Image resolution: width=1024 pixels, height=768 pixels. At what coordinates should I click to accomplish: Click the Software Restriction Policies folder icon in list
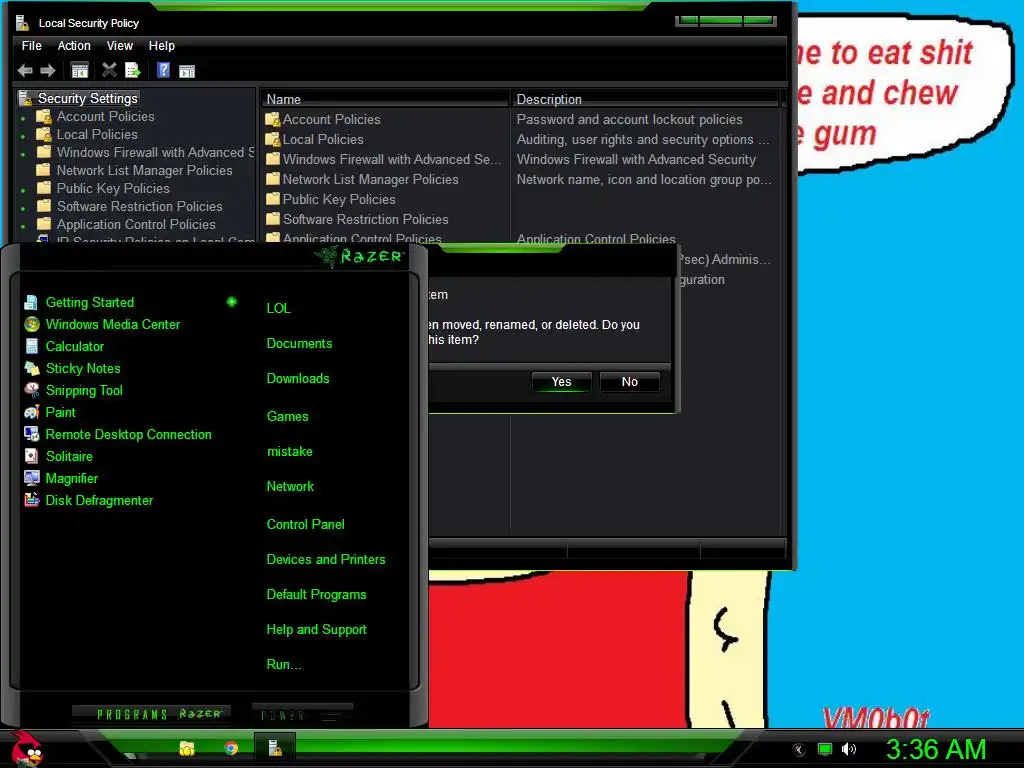click(x=272, y=219)
